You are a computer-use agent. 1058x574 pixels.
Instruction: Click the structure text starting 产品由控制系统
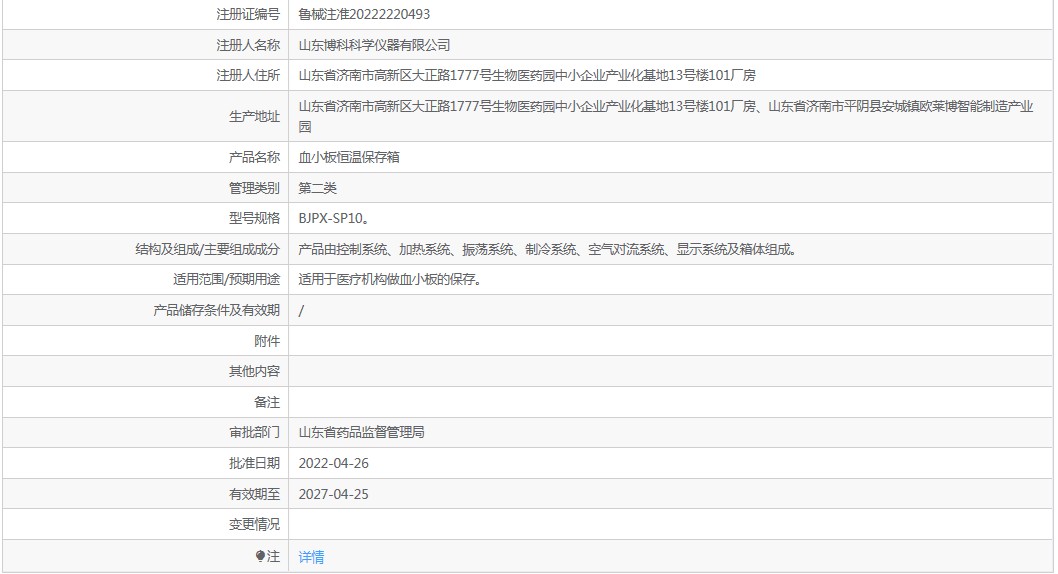[x=548, y=250]
